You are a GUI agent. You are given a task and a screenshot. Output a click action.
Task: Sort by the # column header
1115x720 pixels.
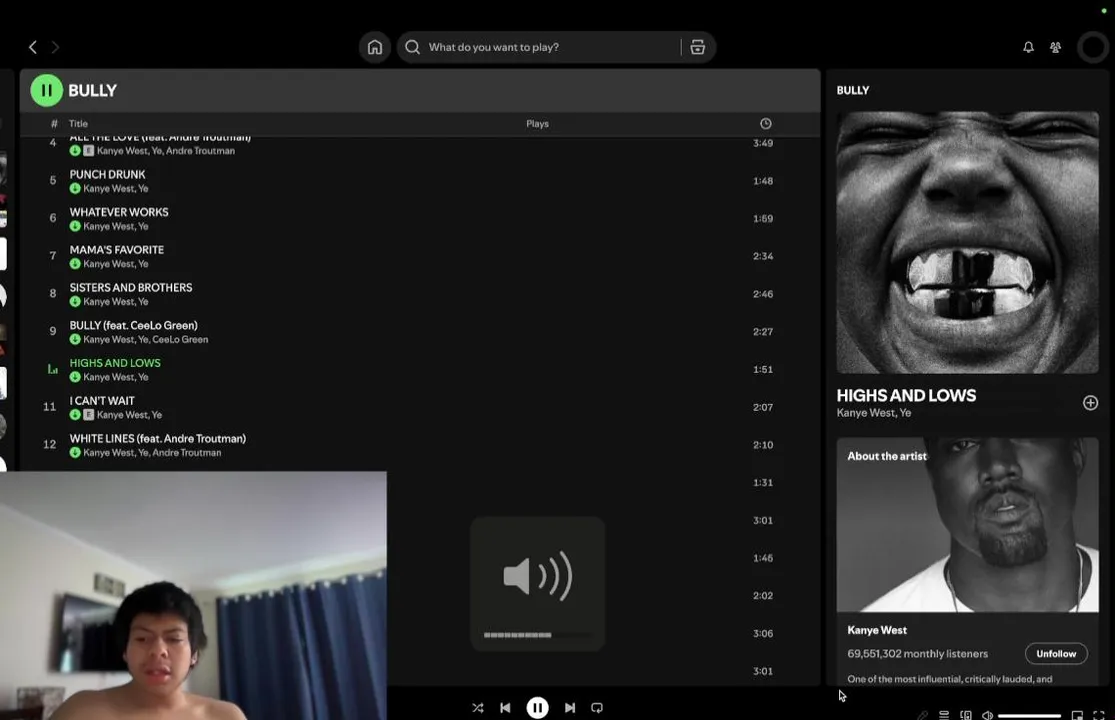click(x=54, y=124)
